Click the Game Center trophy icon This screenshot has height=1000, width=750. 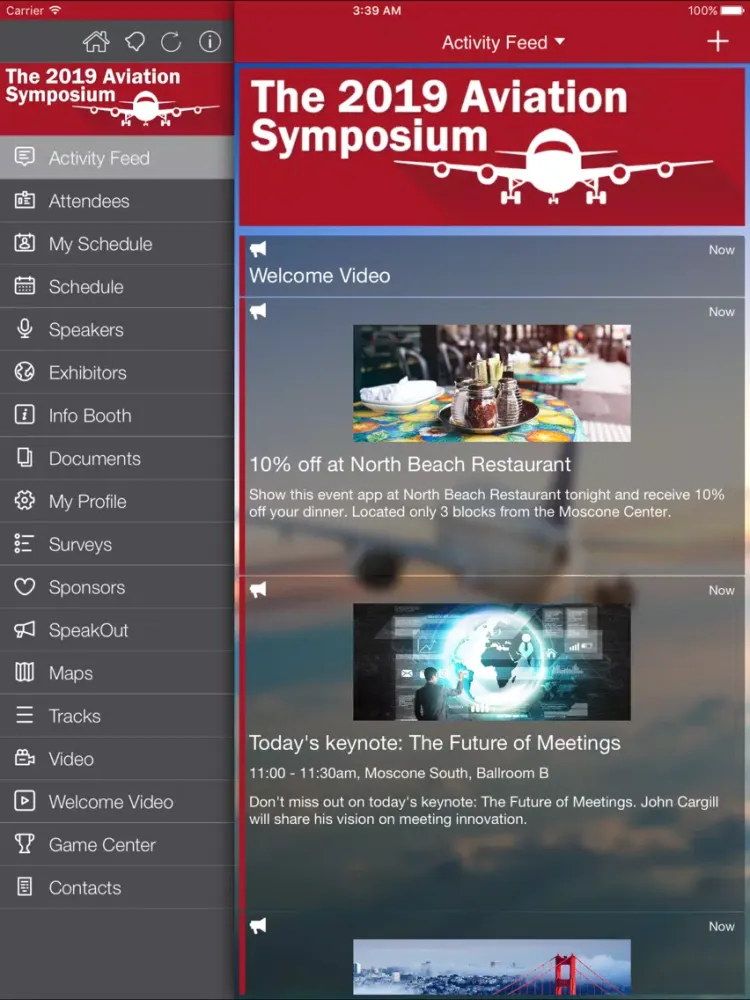click(x=25, y=845)
